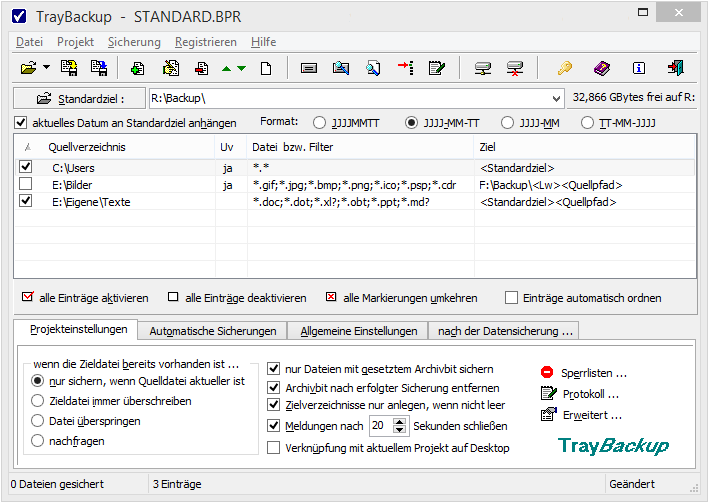The width and height of the screenshot is (709, 502).
Task: Click the picture with magnifier icon
Action: (341, 68)
